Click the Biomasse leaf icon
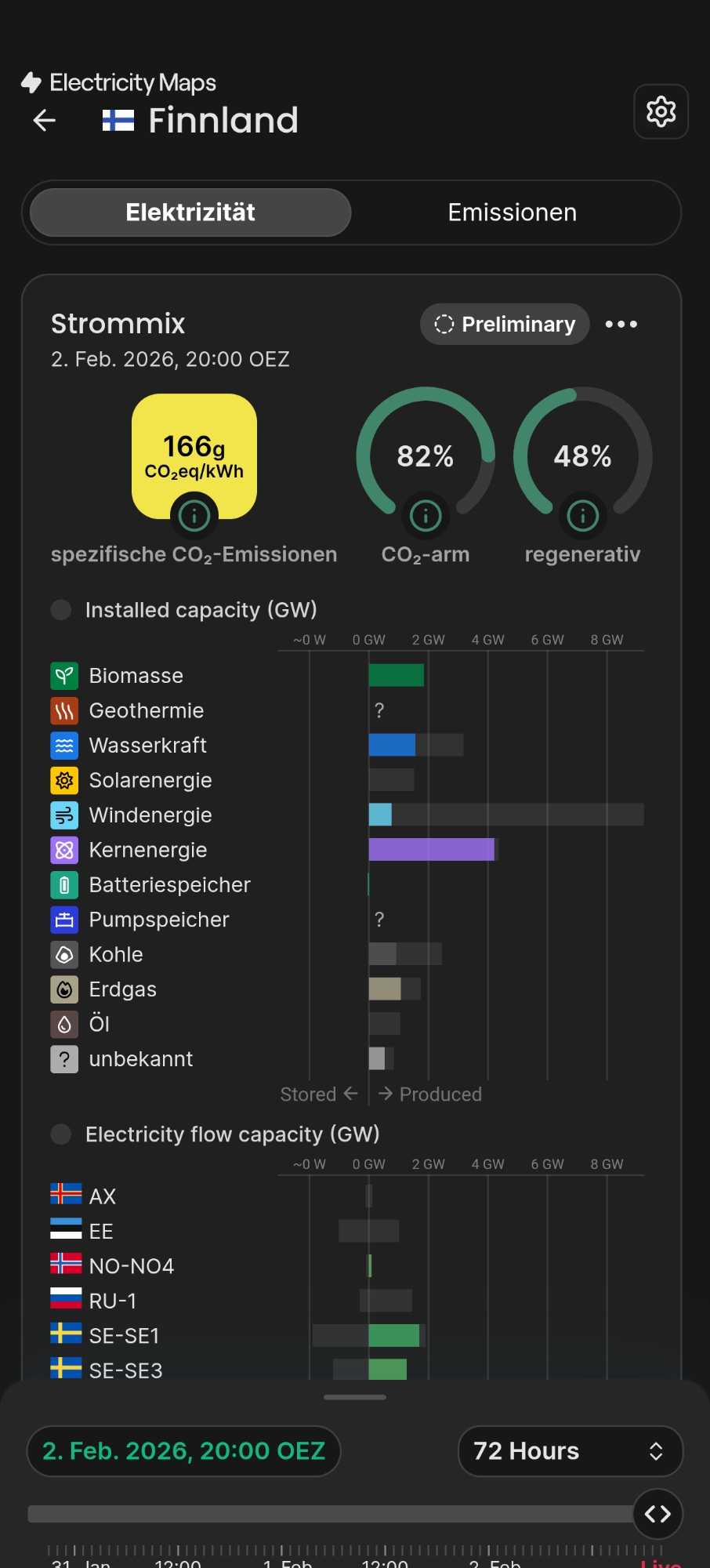Image resolution: width=710 pixels, height=1568 pixels. (64, 676)
